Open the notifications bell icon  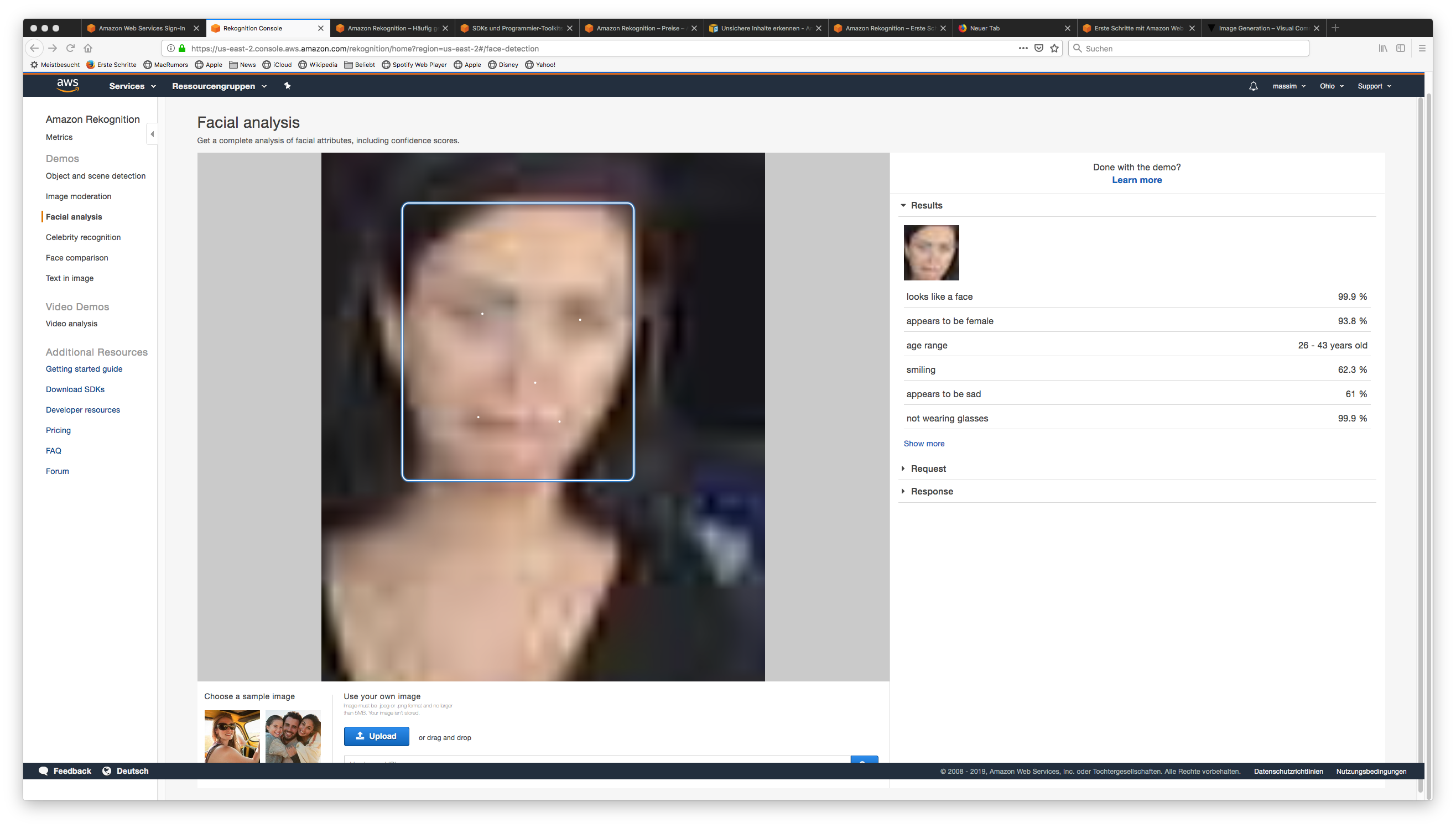pos(1253,86)
